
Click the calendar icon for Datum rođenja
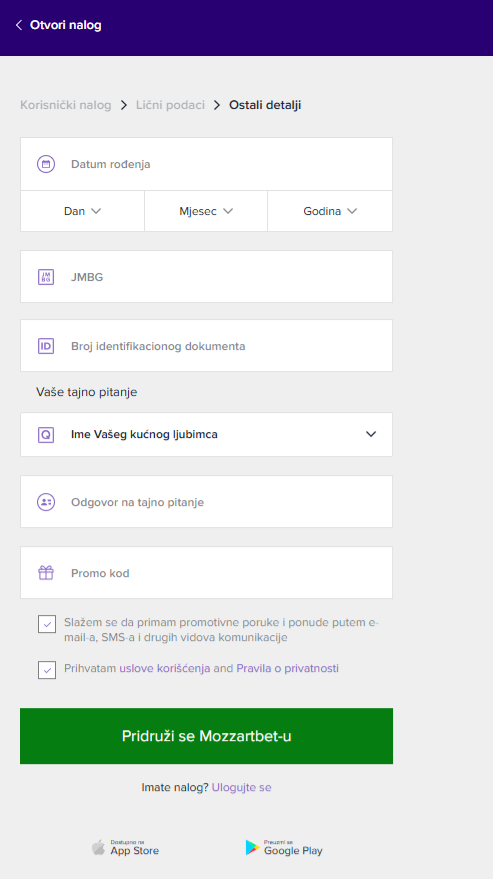point(46,164)
